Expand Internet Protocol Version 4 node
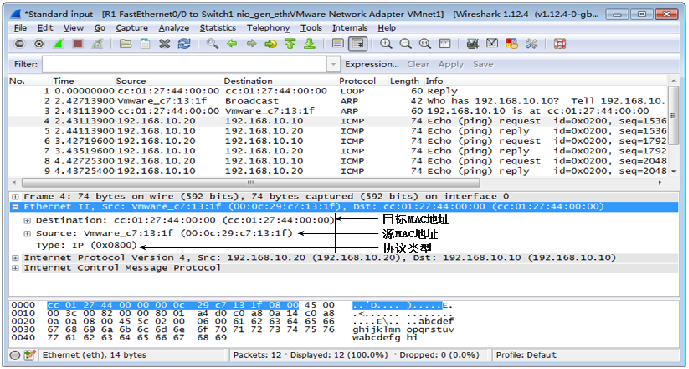 [x=16, y=257]
